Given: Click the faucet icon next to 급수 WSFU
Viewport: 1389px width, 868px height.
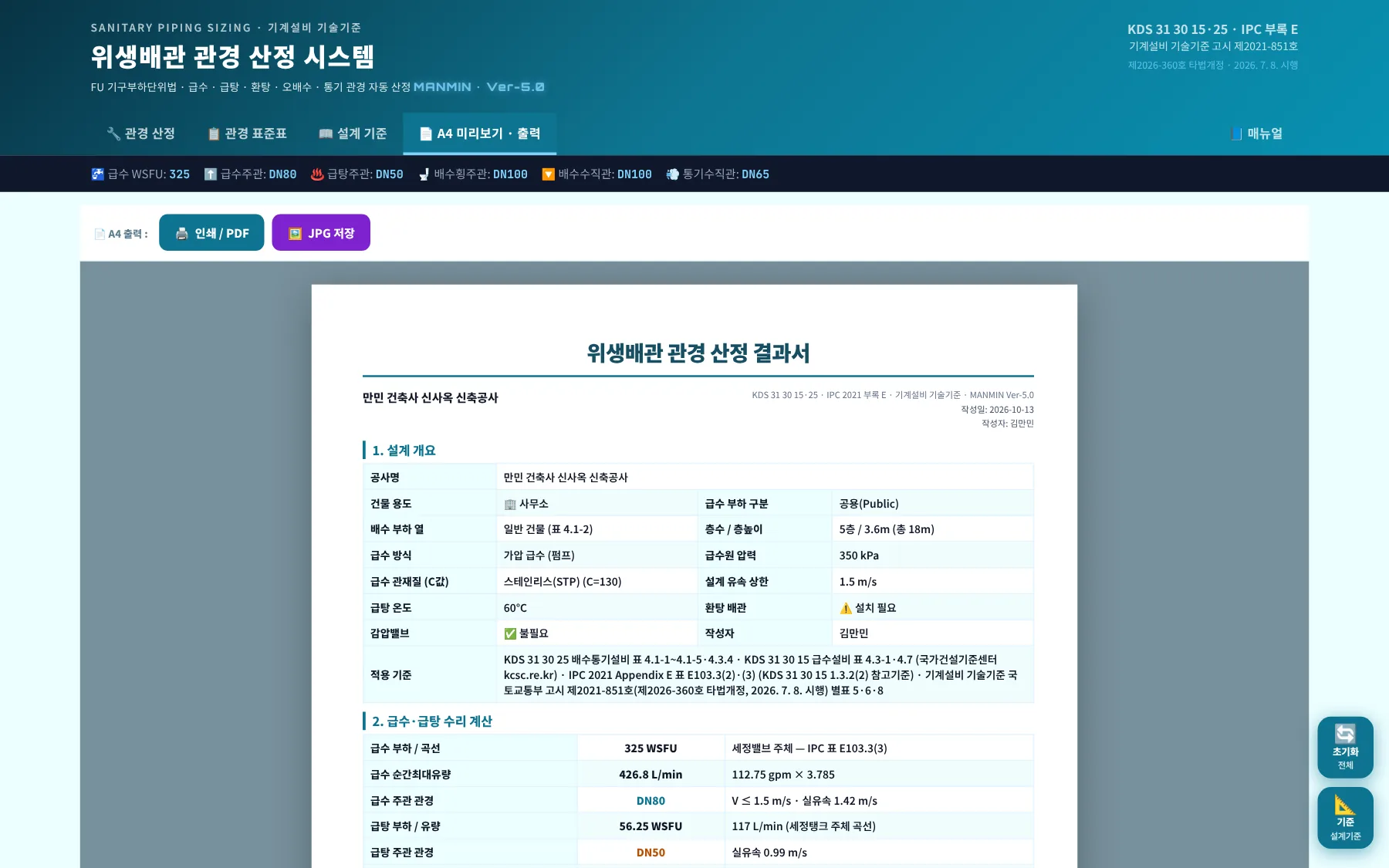Looking at the screenshot, I should click(97, 174).
